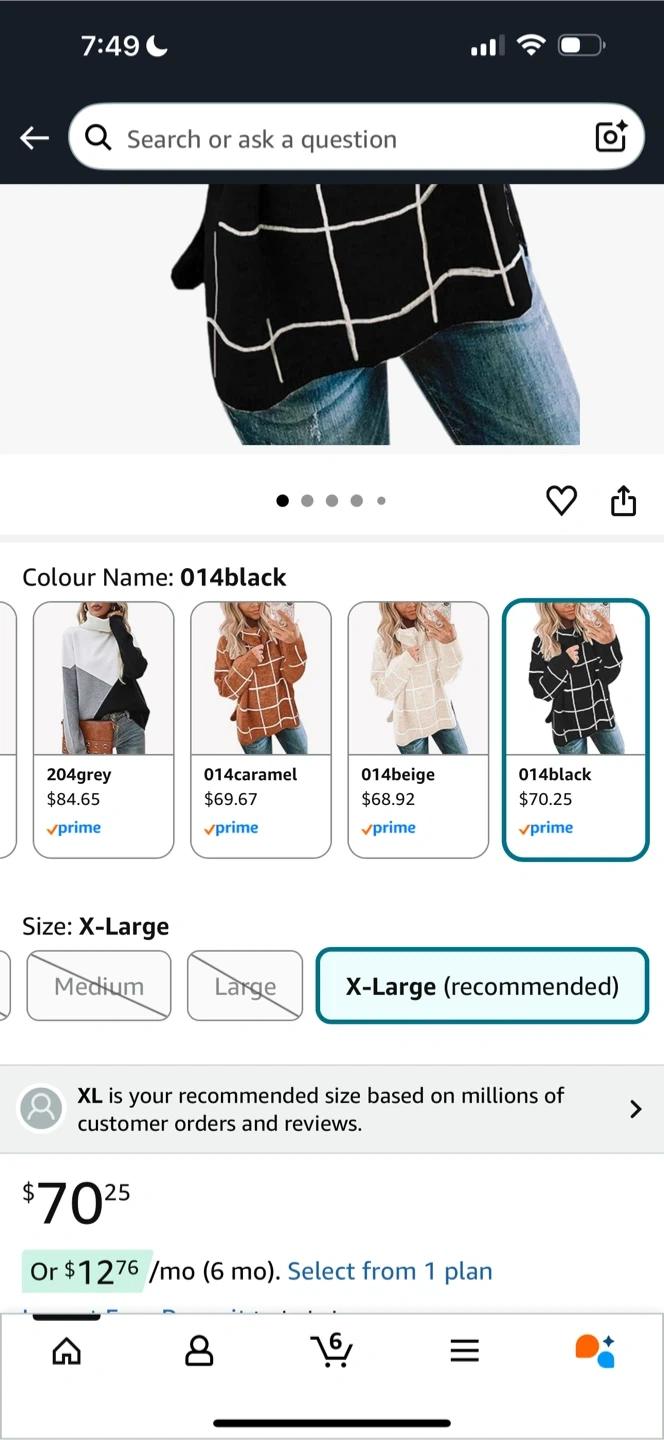Select the Medium size option
The height and width of the screenshot is (1440, 664).
[99, 986]
